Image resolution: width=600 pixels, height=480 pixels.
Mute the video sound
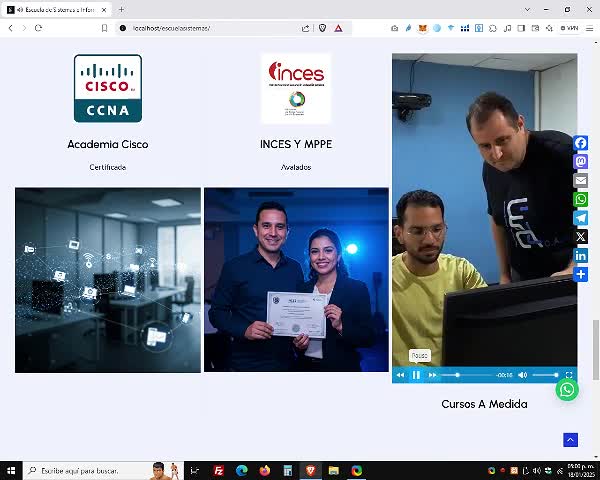[522, 375]
